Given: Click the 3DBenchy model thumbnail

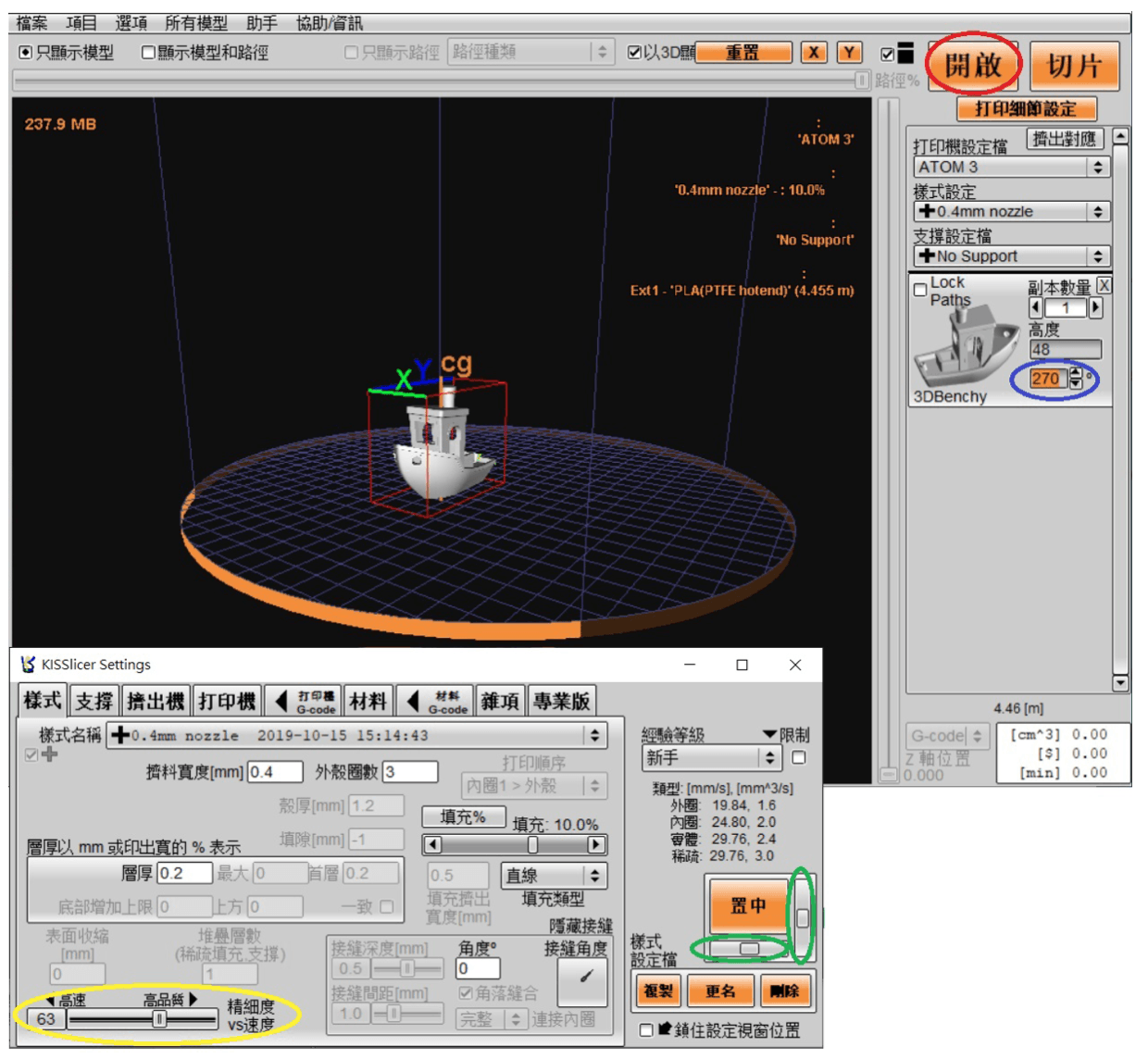Looking at the screenshot, I should [967, 347].
